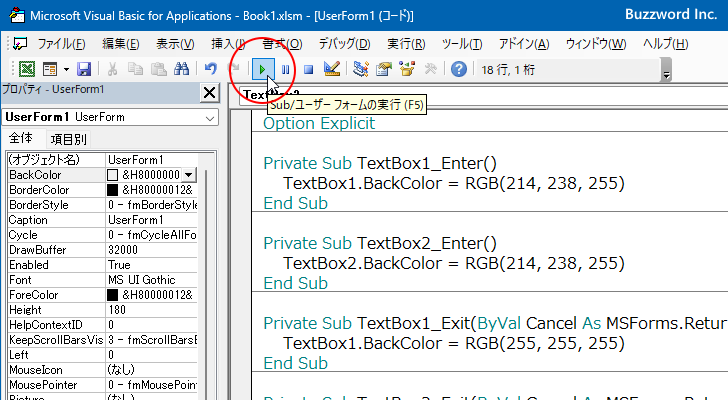Click the Run Sub/UserForm play button
728x400 pixels.
coord(263,70)
